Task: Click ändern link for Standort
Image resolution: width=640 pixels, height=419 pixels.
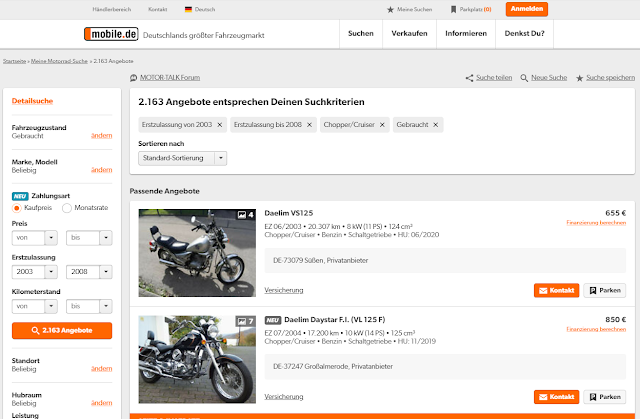Action: tap(102, 368)
